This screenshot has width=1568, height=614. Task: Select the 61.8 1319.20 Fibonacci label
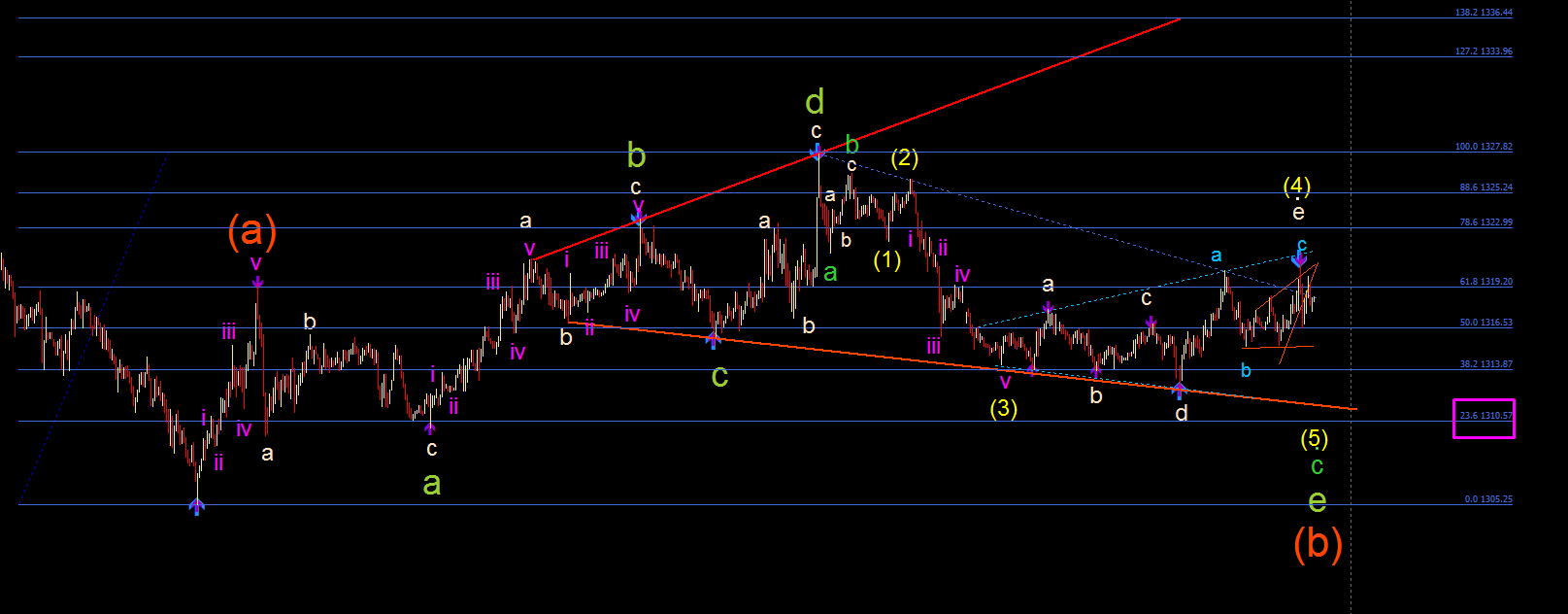[1485, 282]
